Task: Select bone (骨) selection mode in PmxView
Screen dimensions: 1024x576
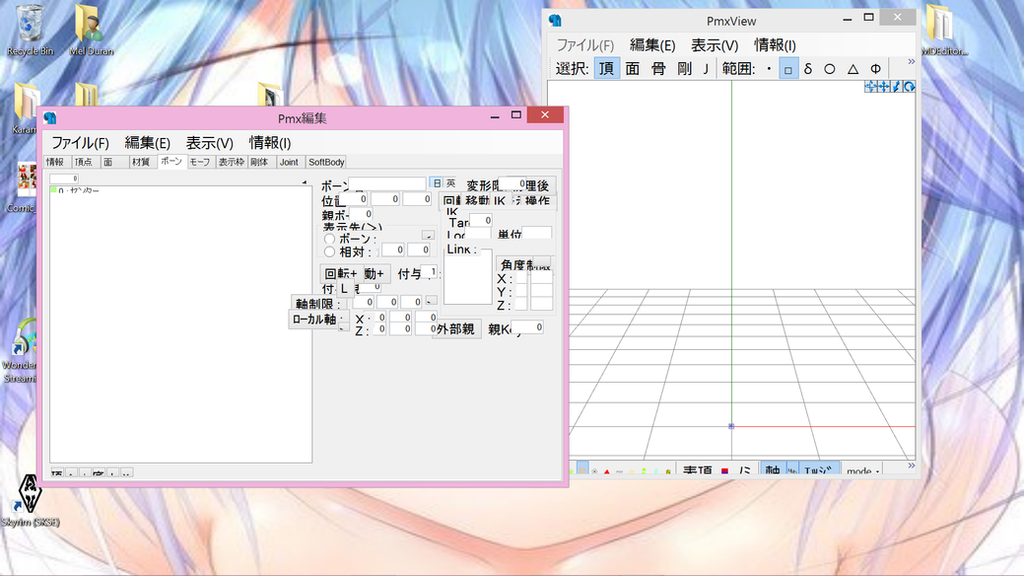Action: tap(658, 69)
